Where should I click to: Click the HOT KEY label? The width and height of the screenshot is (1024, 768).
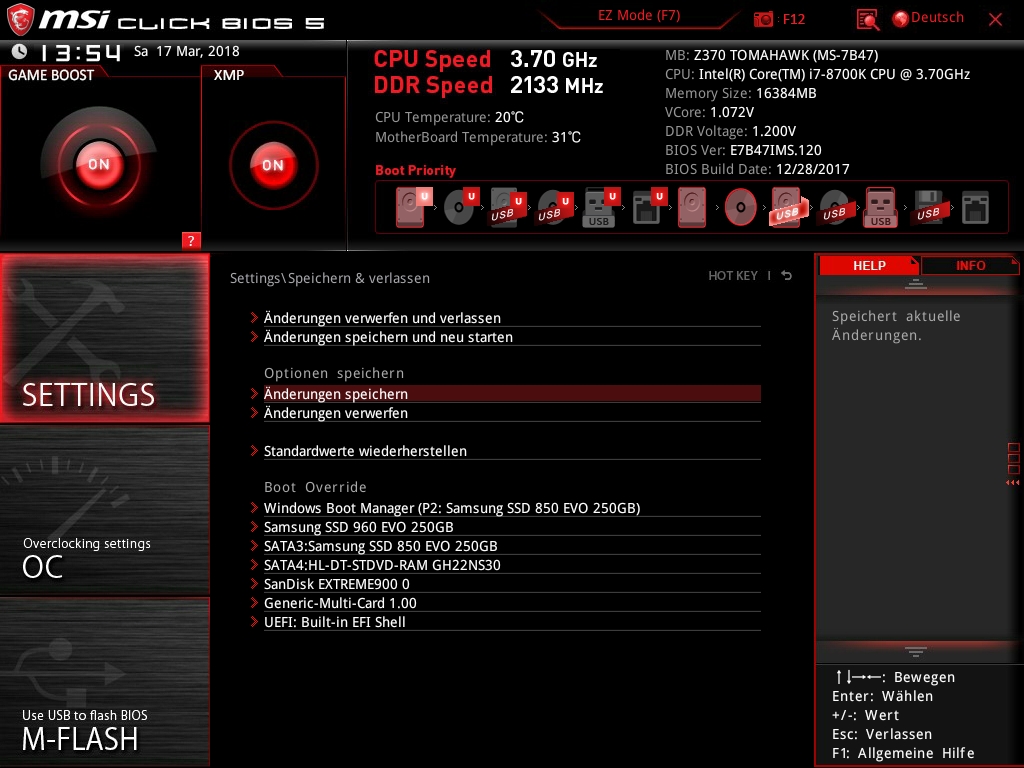[x=733, y=276]
